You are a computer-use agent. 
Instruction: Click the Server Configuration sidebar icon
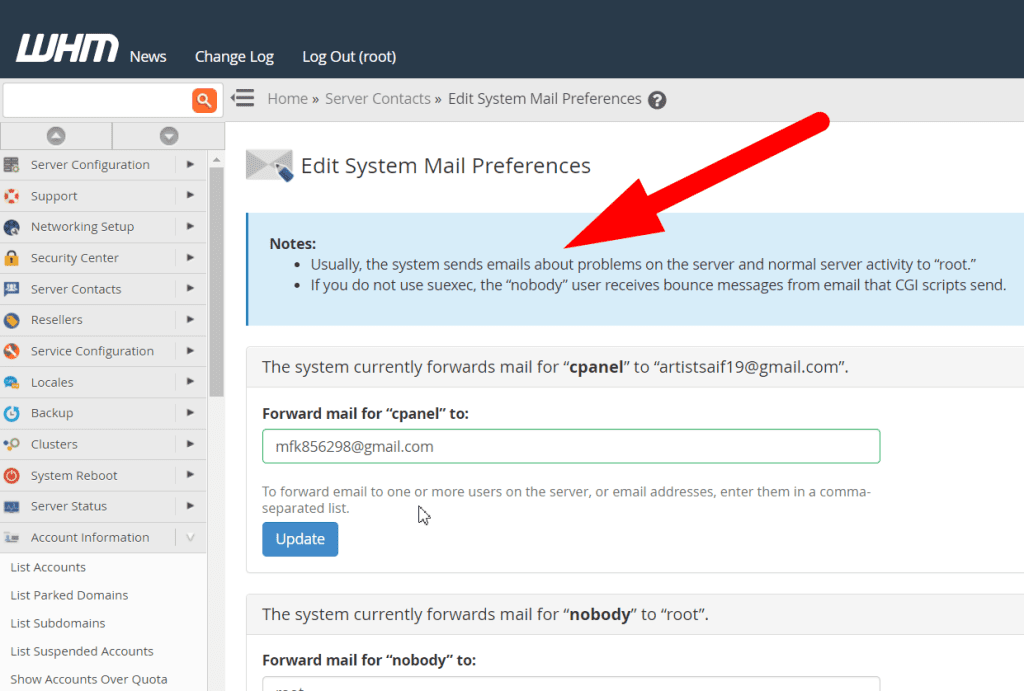(x=12, y=165)
